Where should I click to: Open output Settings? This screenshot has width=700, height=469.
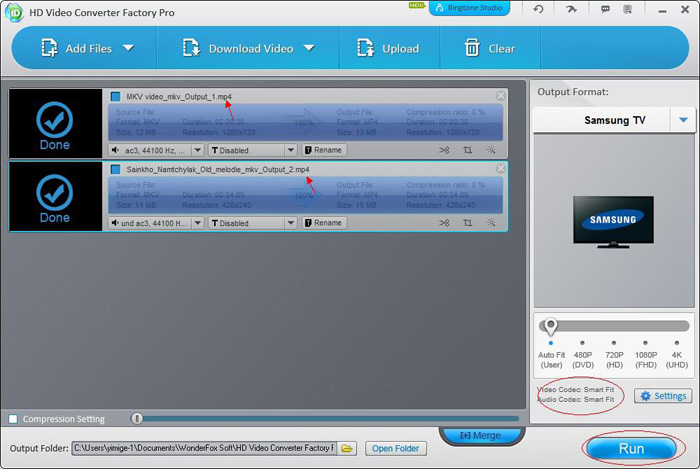click(x=663, y=396)
